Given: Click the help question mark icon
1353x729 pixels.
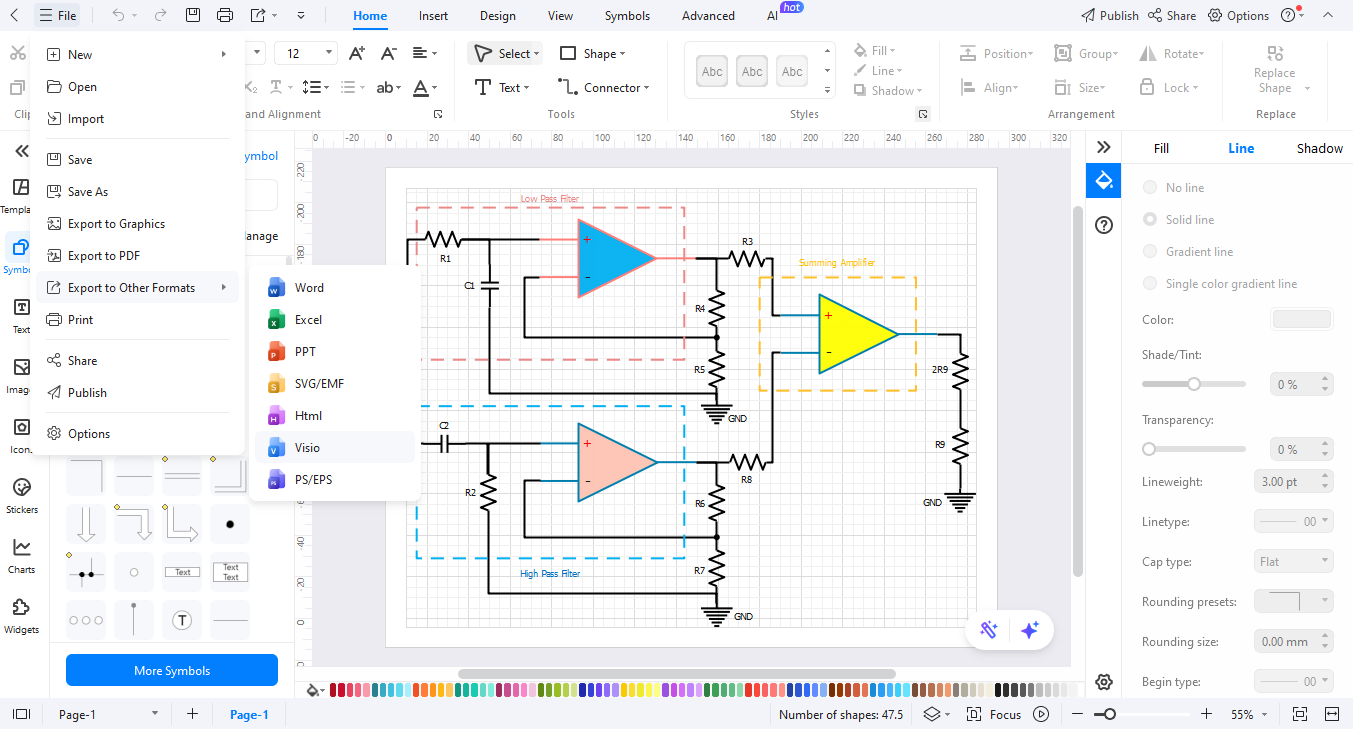Looking at the screenshot, I should point(1104,225).
